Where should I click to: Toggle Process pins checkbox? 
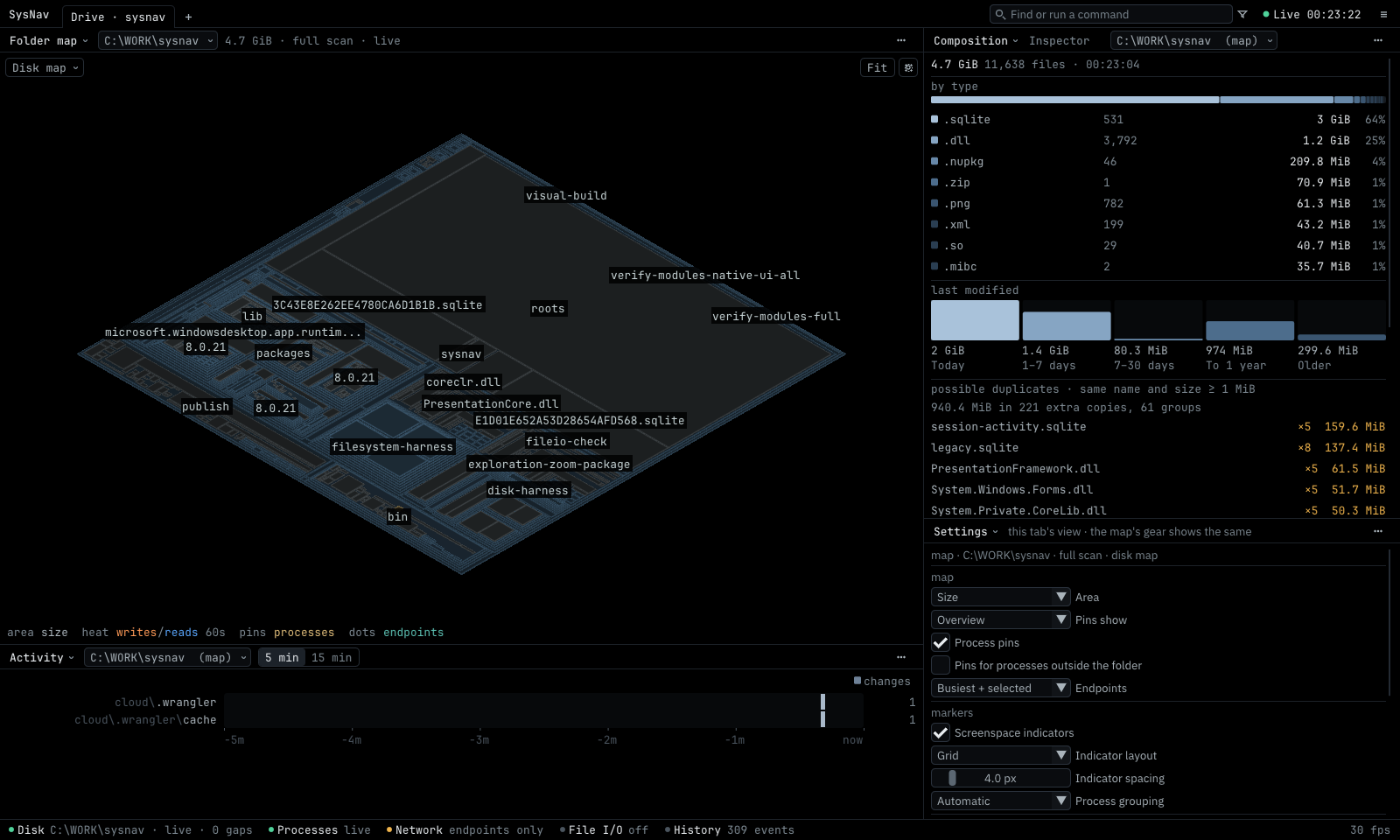tap(941, 642)
